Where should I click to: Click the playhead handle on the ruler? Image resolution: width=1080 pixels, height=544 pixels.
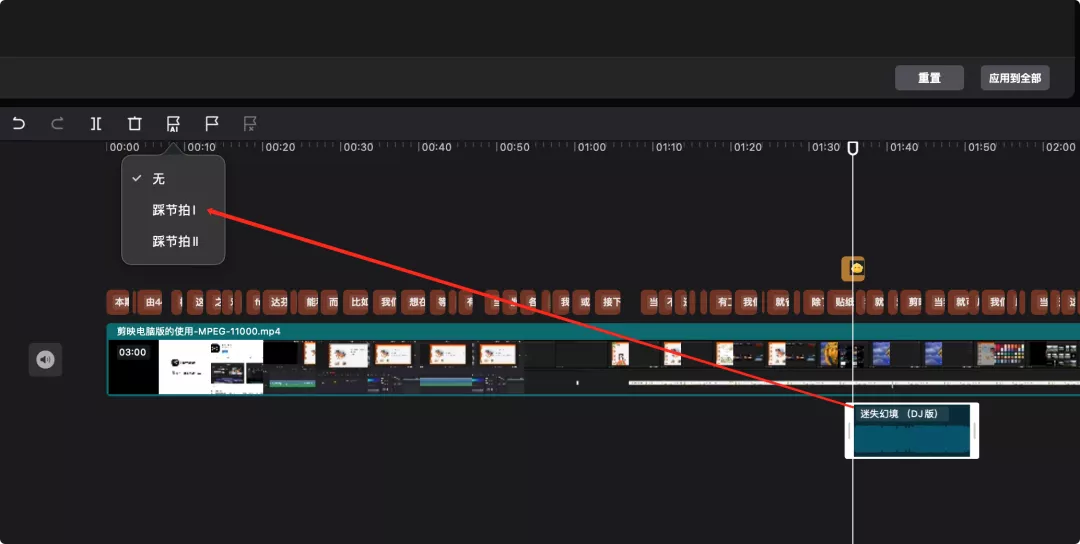(x=853, y=148)
